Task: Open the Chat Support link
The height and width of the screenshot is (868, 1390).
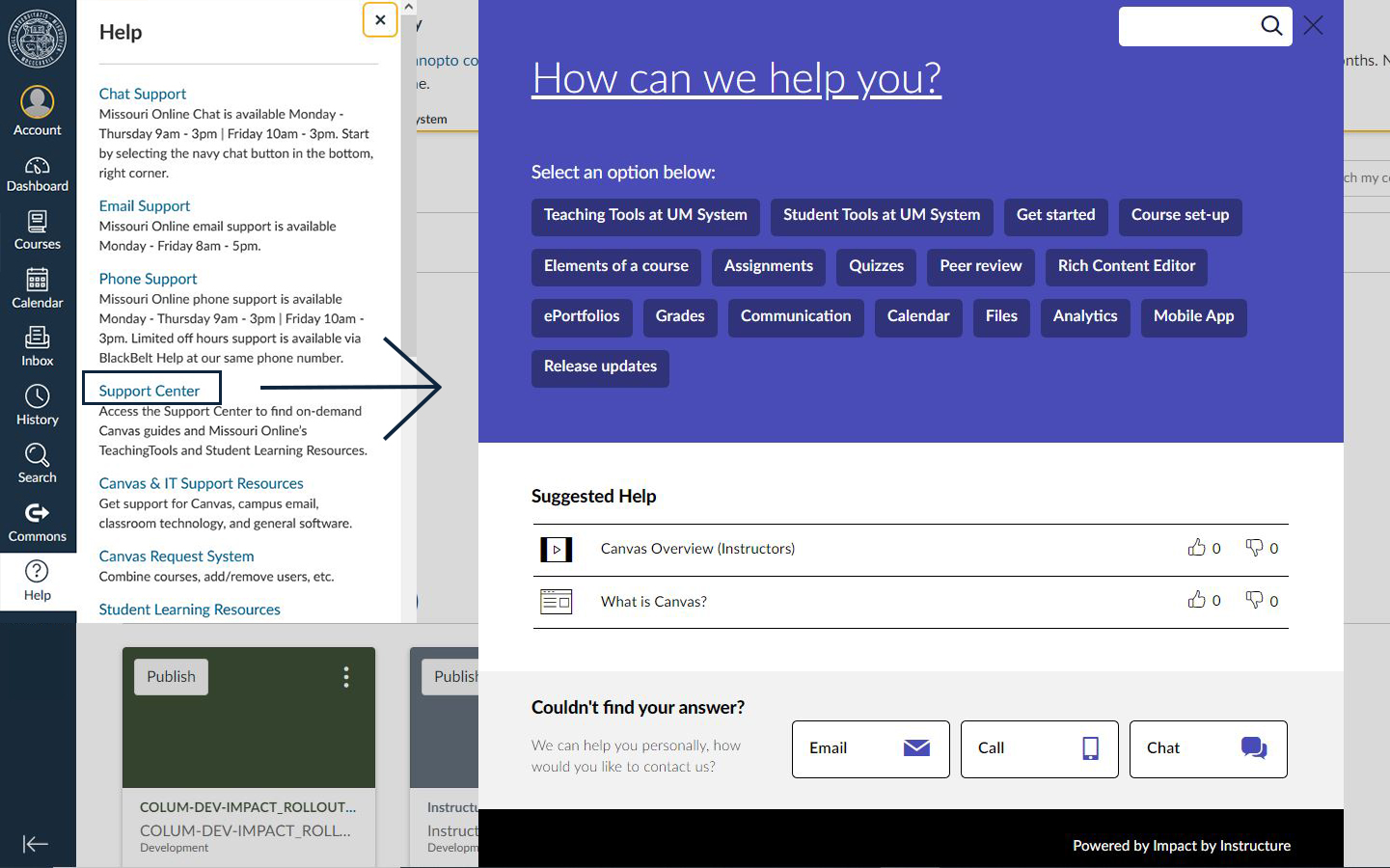Action: click(143, 94)
